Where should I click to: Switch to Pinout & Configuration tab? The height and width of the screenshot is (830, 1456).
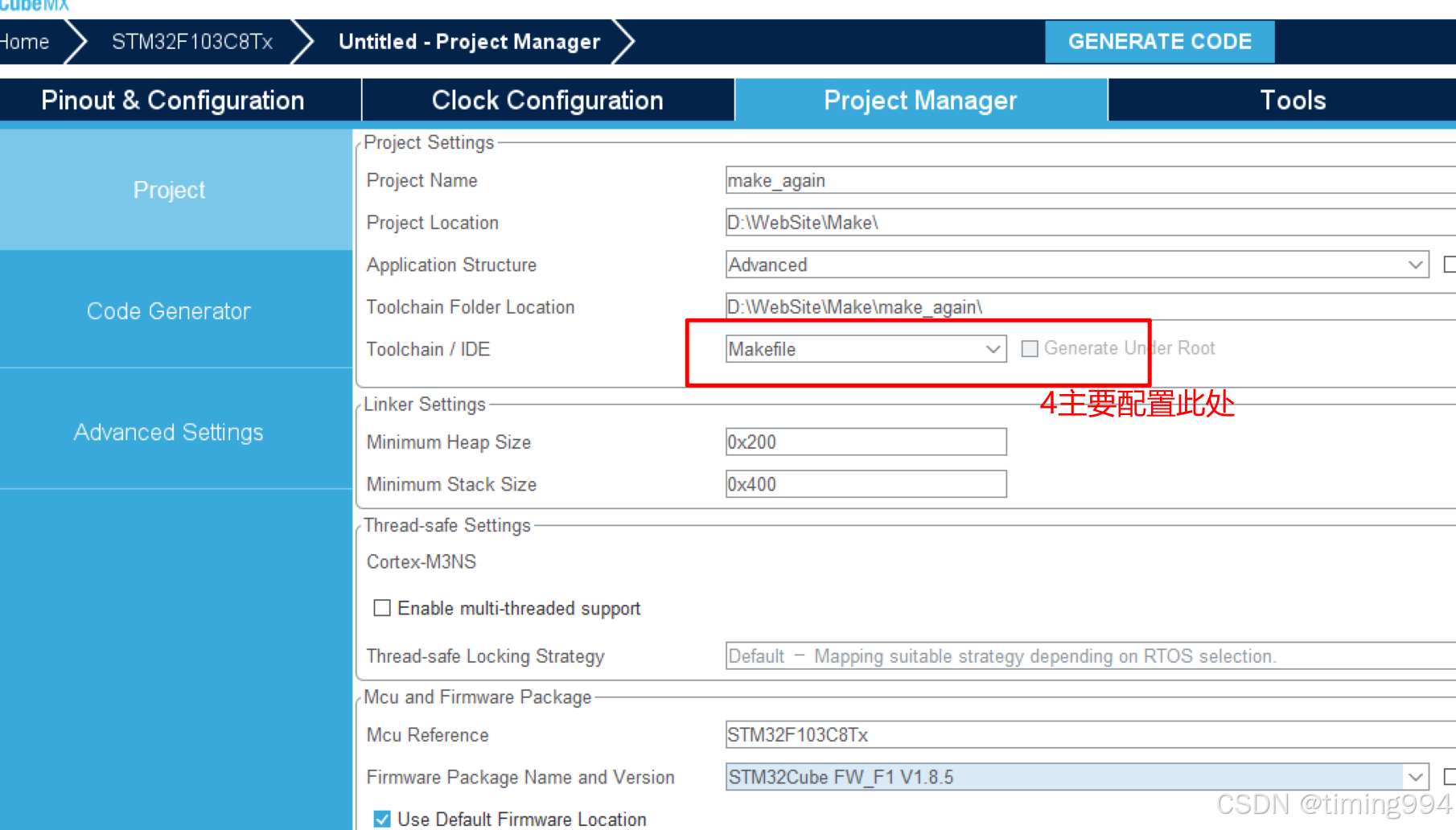coord(172,101)
